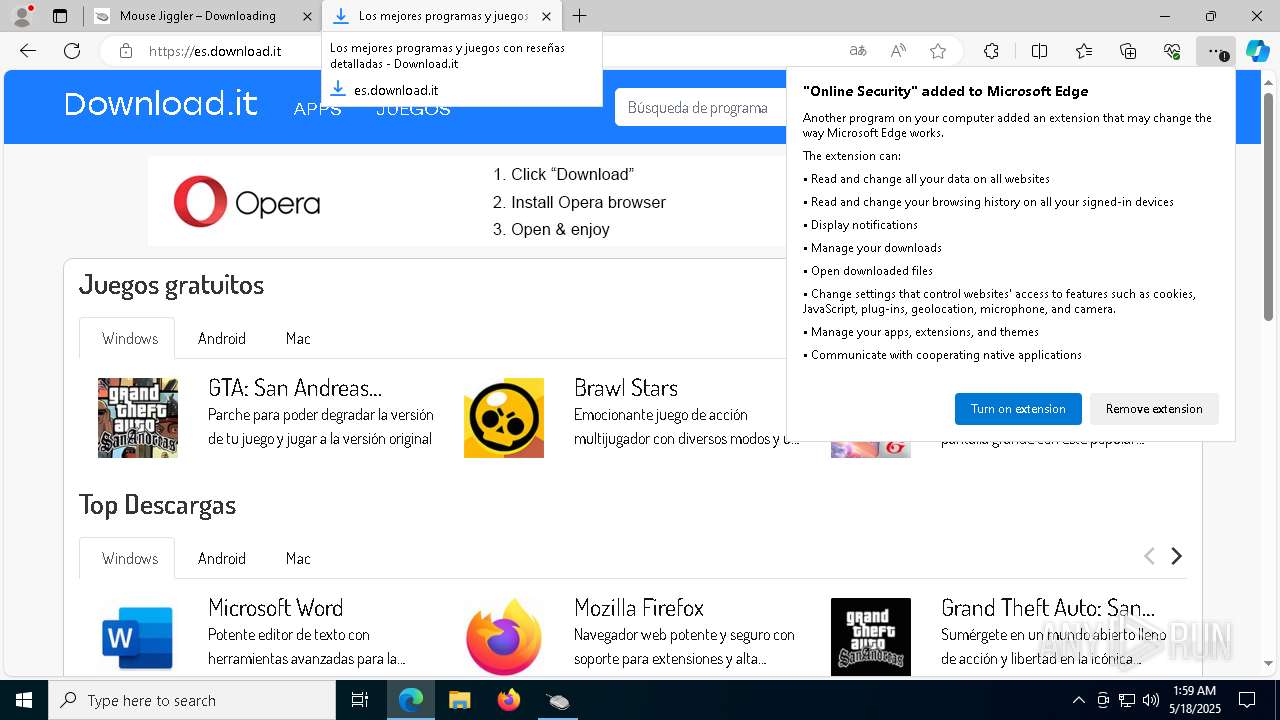Viewport: 1280px width, 720px height.
Task: Show next Top Descargas items arrow
Action: (x=1177, y=556)
